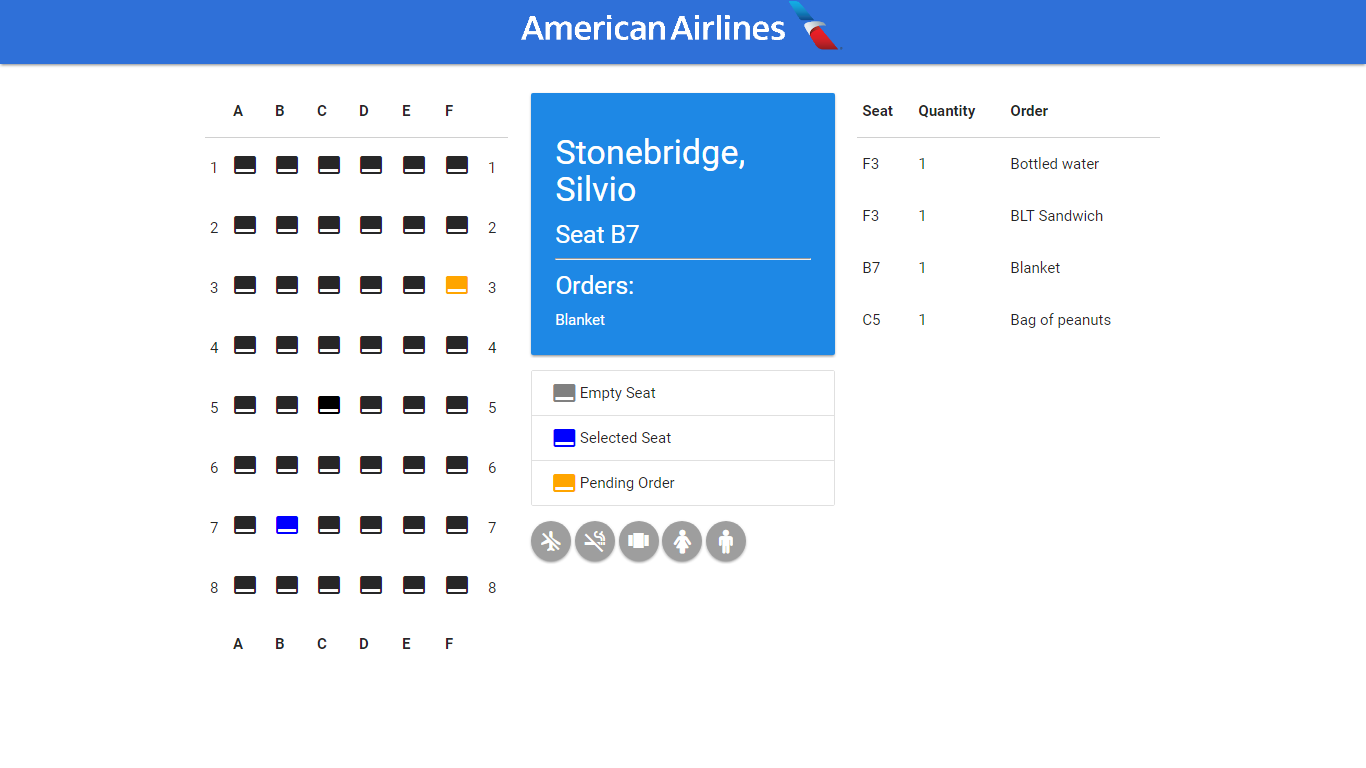Click the women's lavatory icon button

(682, 542)
